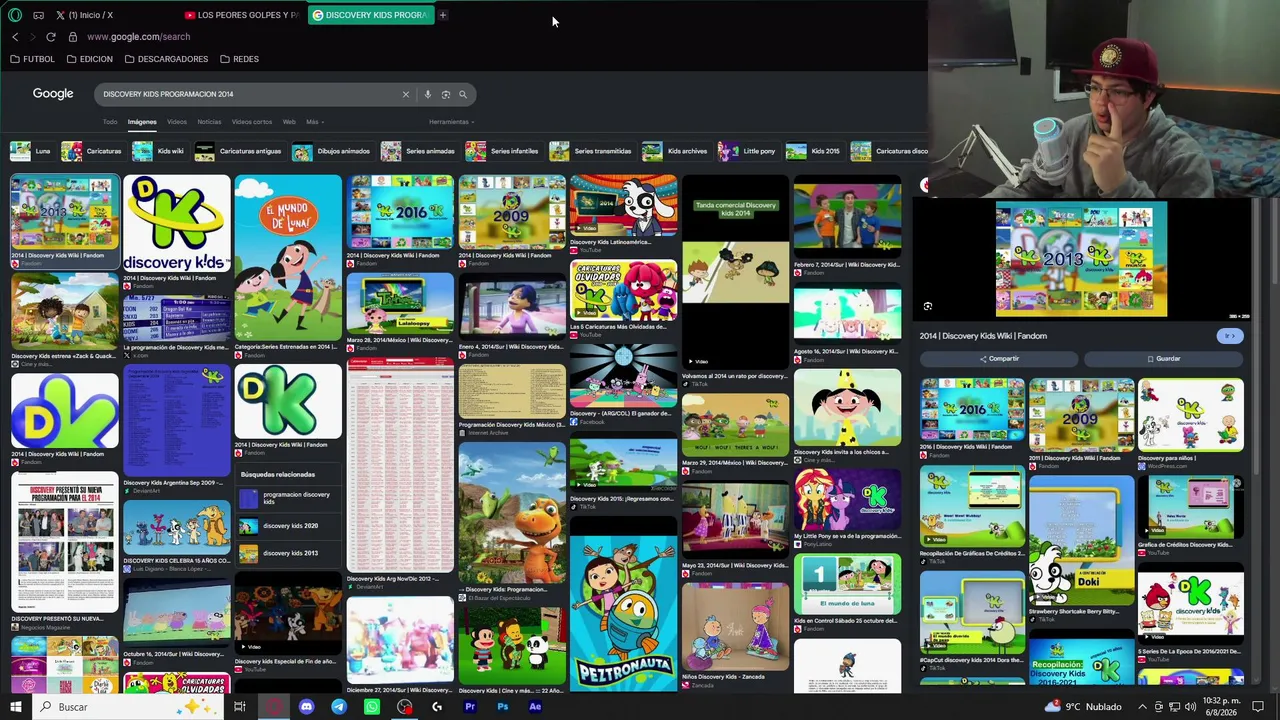Reload the page with the refresh icon

[x=51, y=37]
